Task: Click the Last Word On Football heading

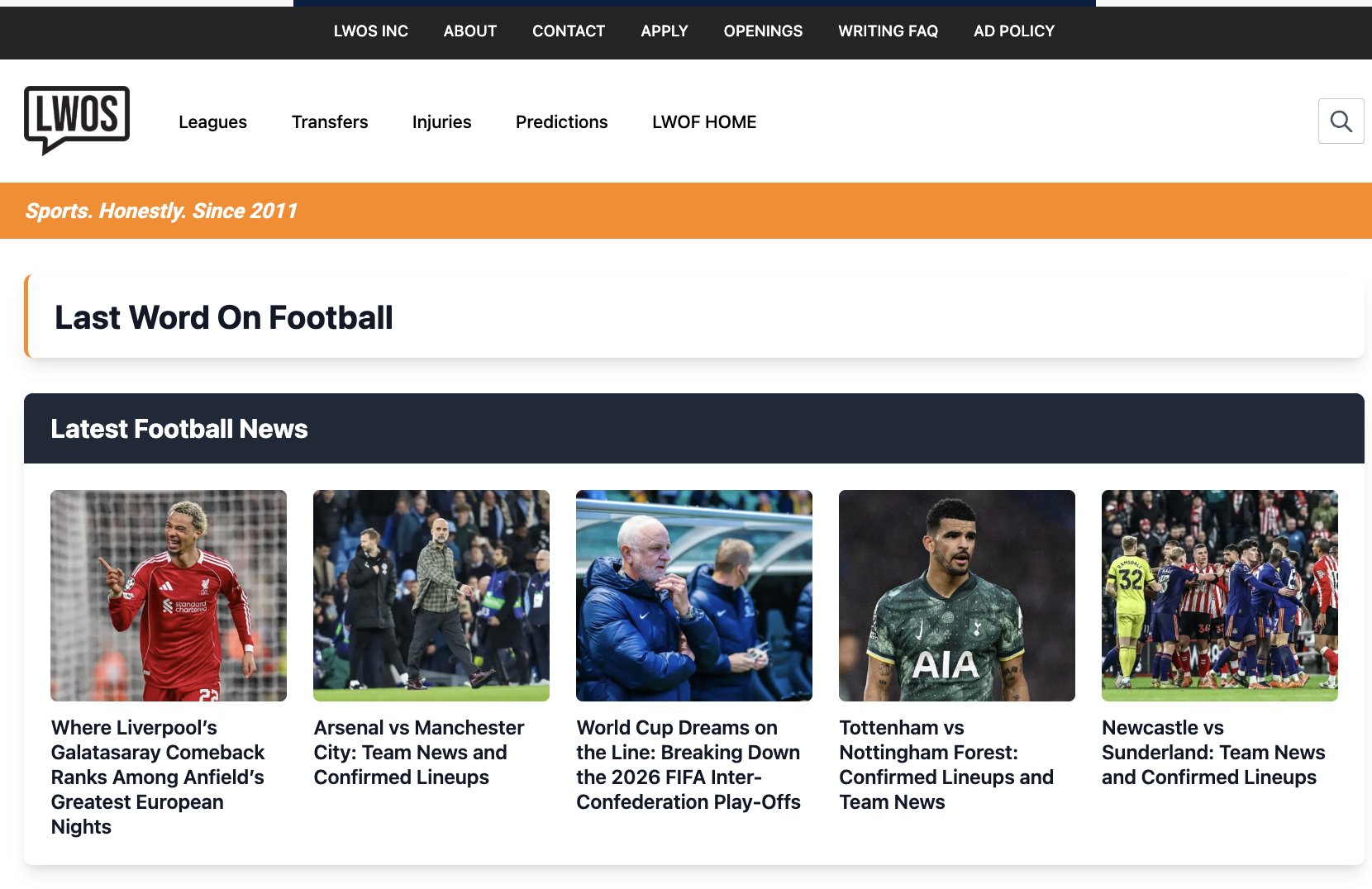Action: coord(224,318)
